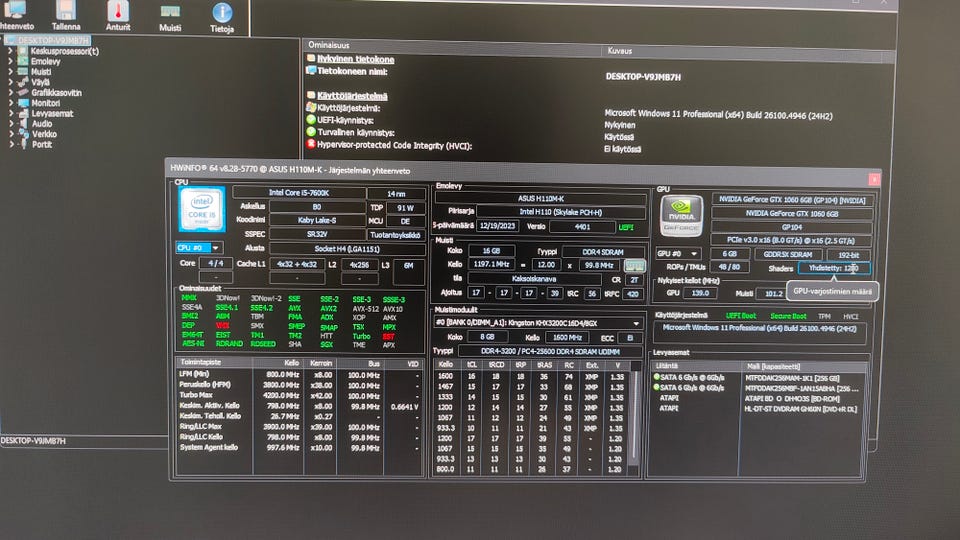
Task: Click the Emolevy tree icon
Action: coord(23,61)
